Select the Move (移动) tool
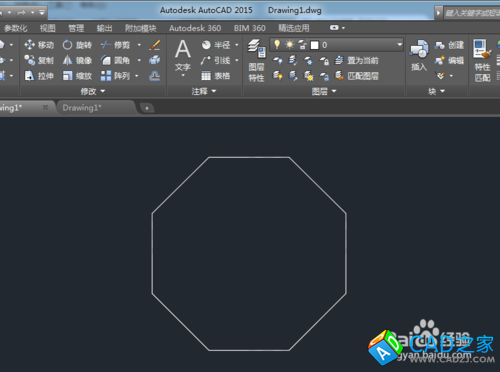The image size is (500, 372). (39, 45)
